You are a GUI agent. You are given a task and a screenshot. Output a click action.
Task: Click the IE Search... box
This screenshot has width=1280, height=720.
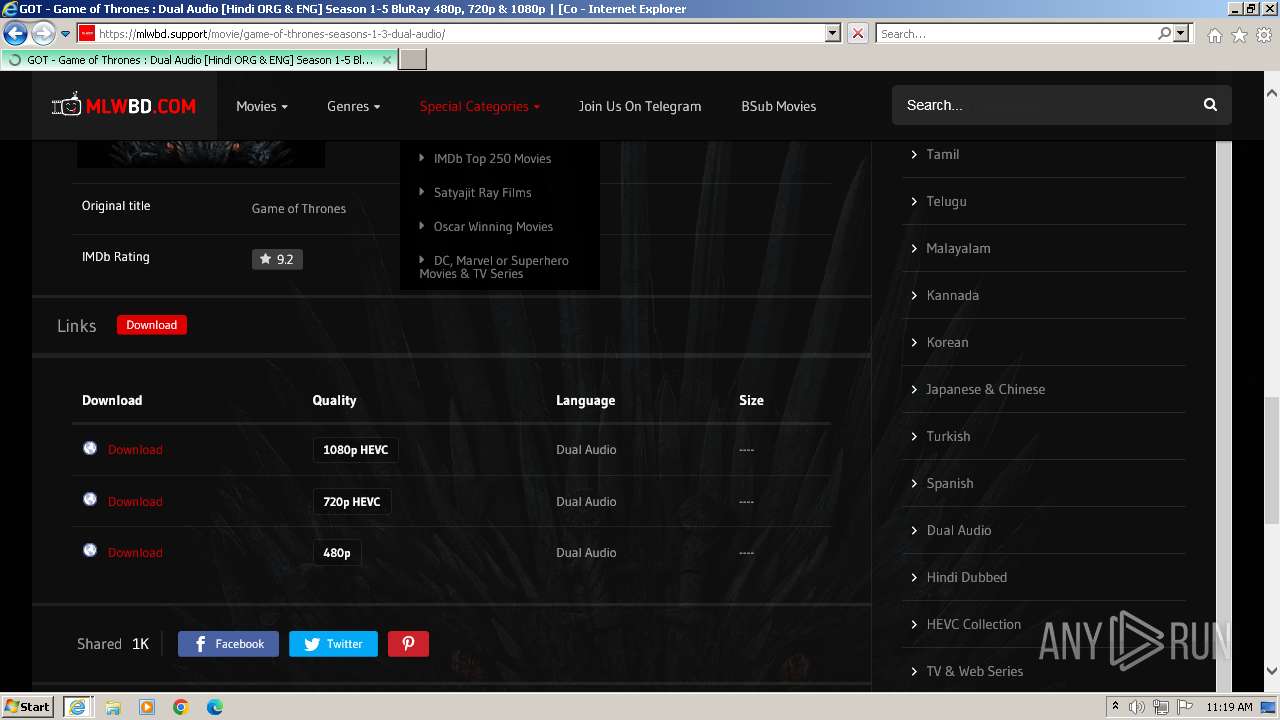(x=1015, y=33)
